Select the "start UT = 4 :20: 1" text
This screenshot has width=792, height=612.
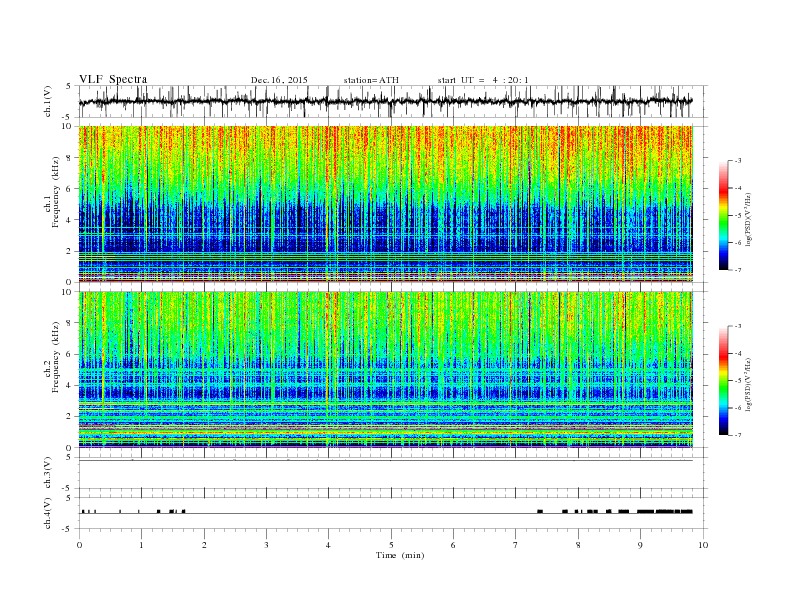(x=483, y=80)
